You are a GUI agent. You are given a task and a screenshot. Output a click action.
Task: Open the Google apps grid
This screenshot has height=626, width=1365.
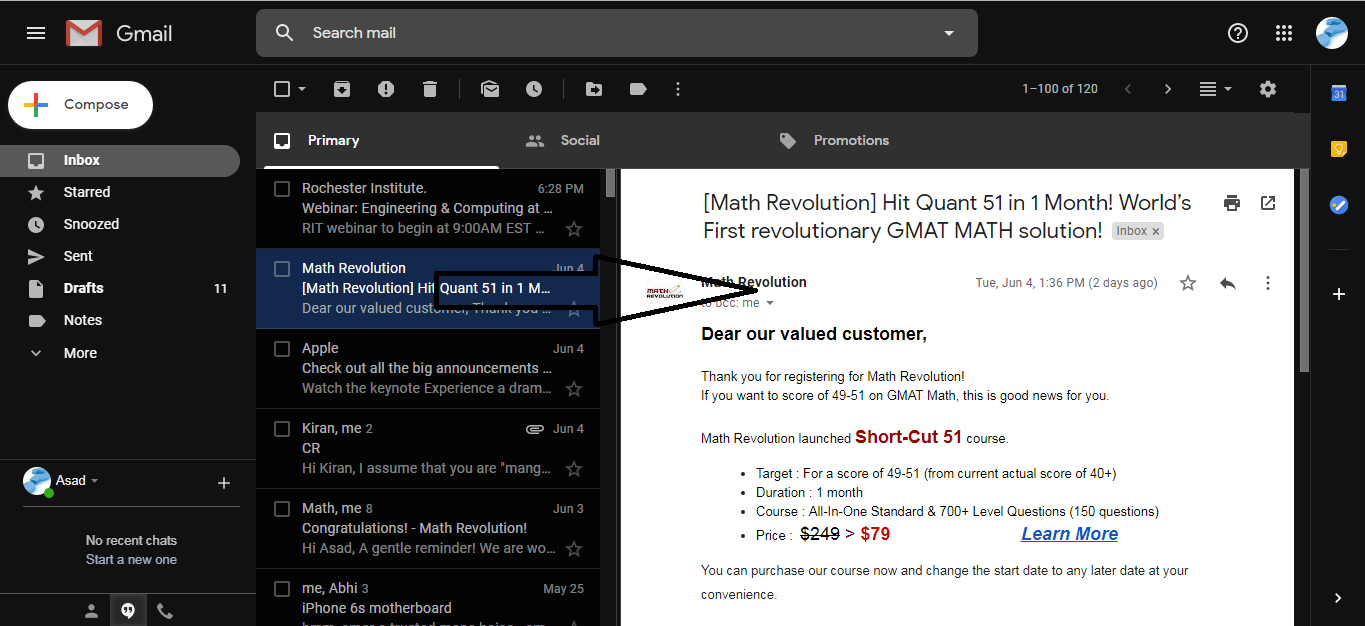(1284, 33)
